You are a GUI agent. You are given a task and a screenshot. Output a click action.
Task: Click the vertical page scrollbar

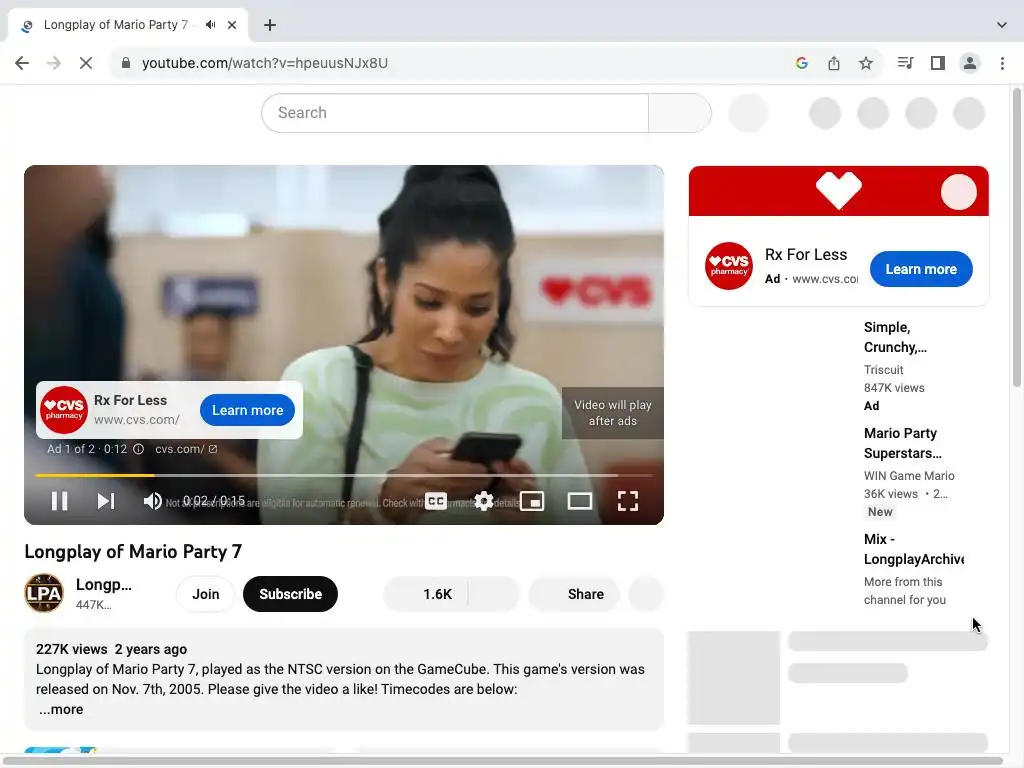(1017, 239)
